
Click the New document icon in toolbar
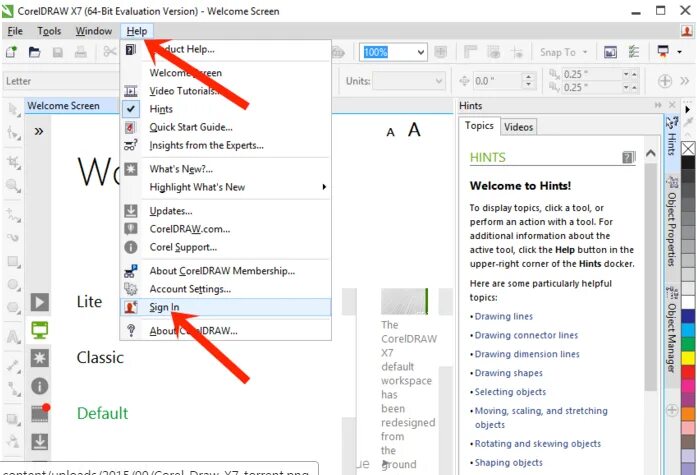click(11, 52)
